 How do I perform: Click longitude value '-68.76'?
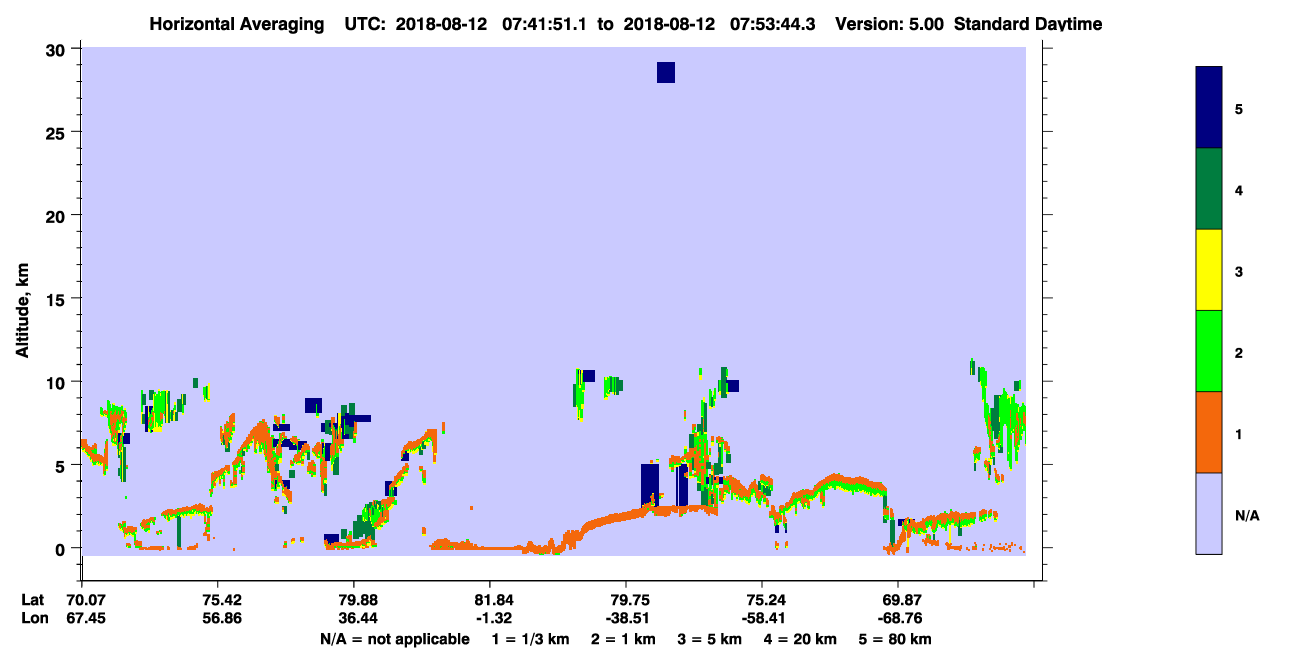[x=898, y=618]
